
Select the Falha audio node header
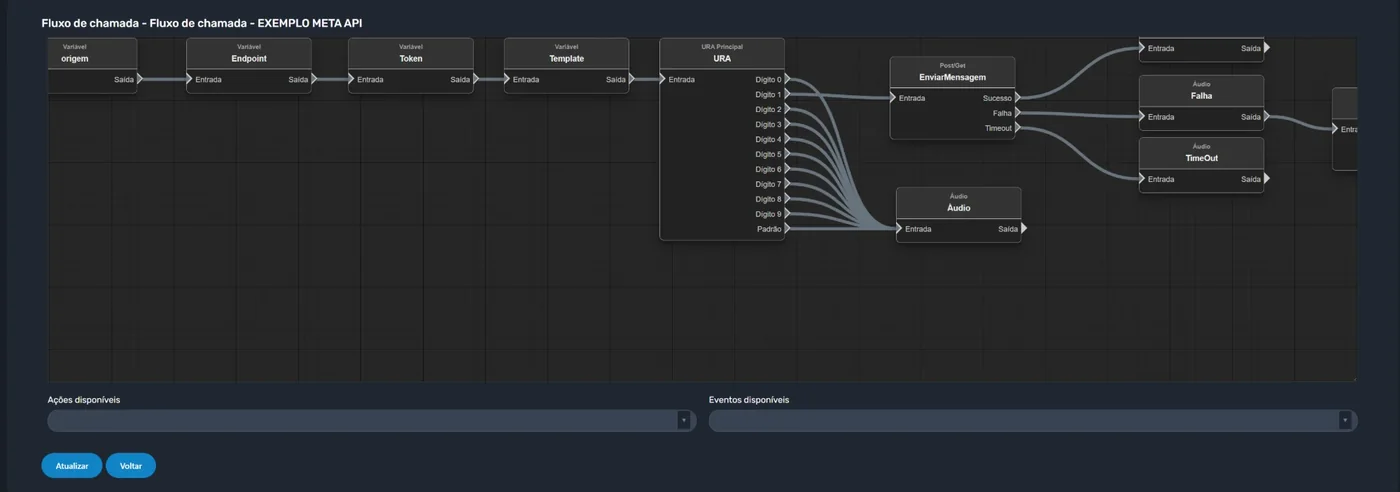[1202, 91]
